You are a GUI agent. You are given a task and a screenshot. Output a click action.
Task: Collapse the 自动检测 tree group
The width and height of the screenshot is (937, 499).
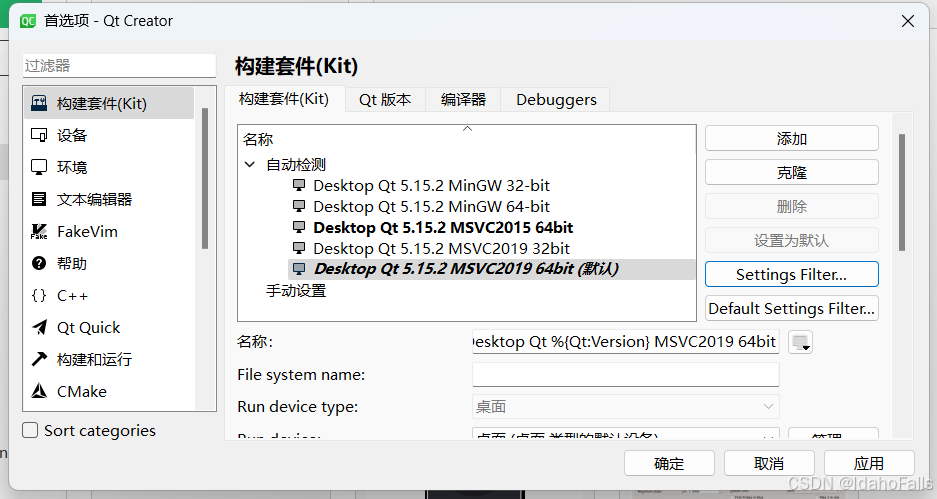click(x=250, y=164)
